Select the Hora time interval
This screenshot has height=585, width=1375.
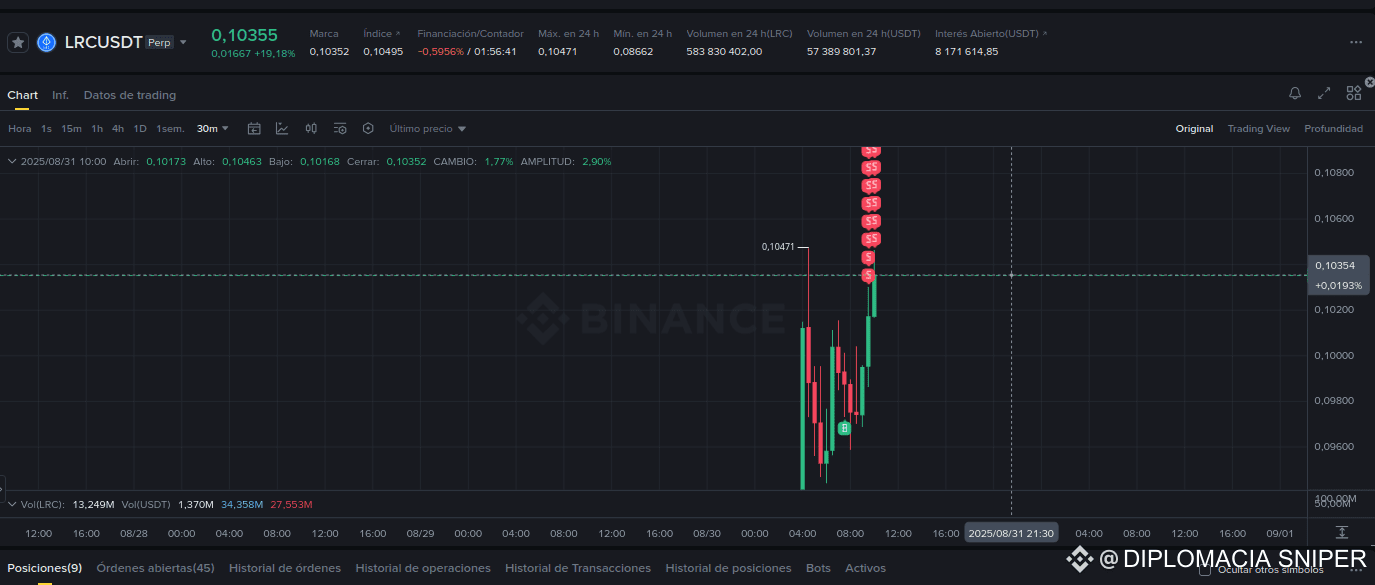[20, 128]
